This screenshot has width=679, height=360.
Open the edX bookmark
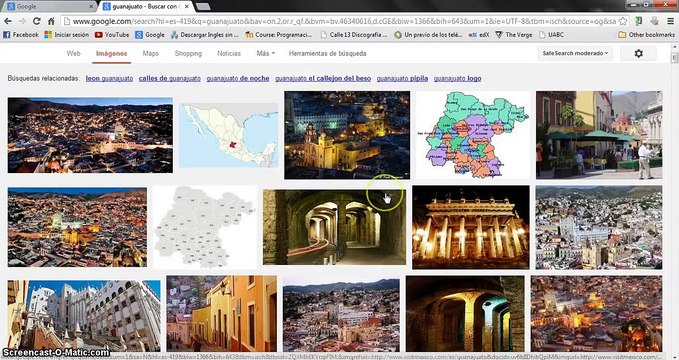479,35
